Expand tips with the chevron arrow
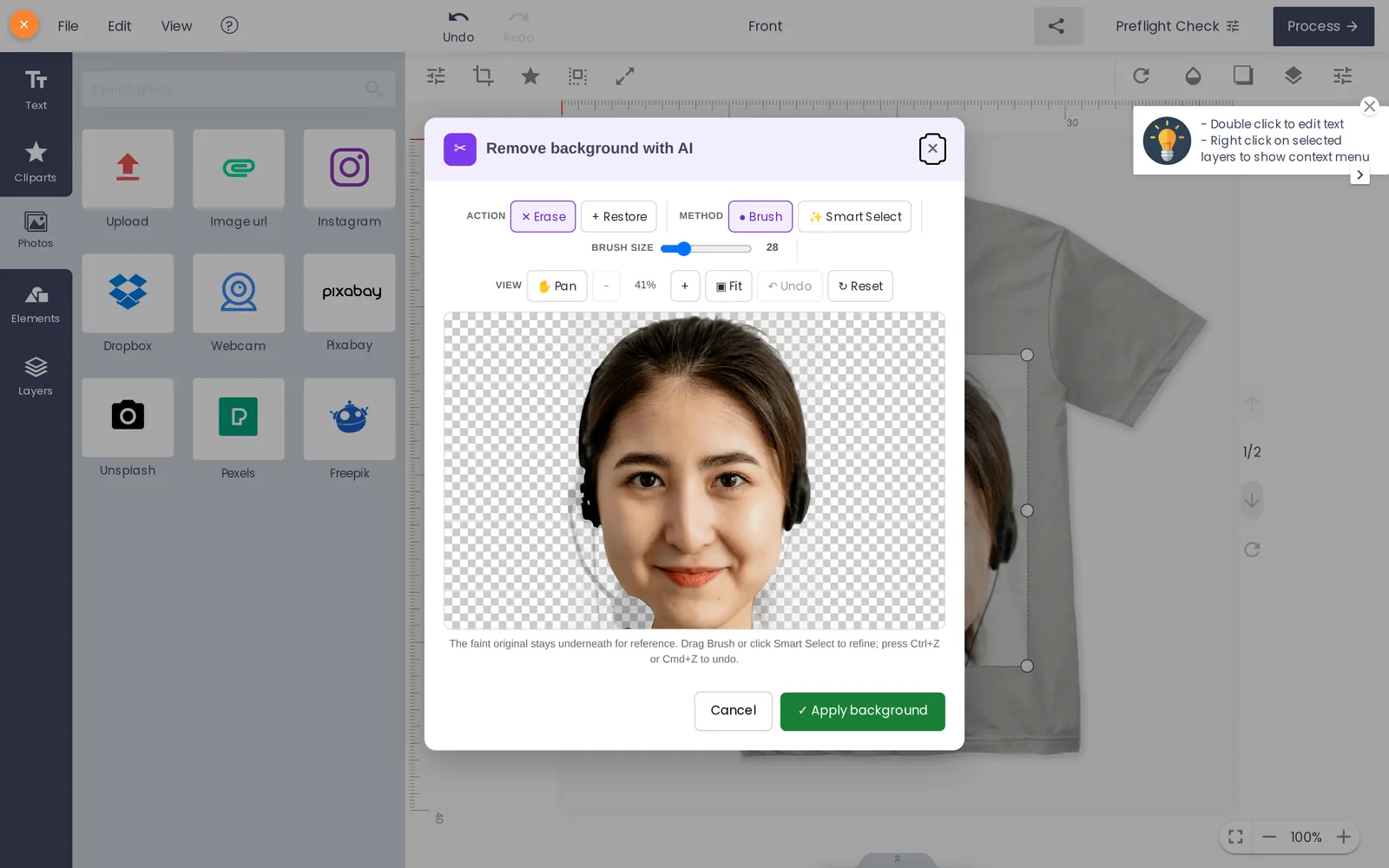The height and width of the screenshot is (868, 1389). [1360, 174]
